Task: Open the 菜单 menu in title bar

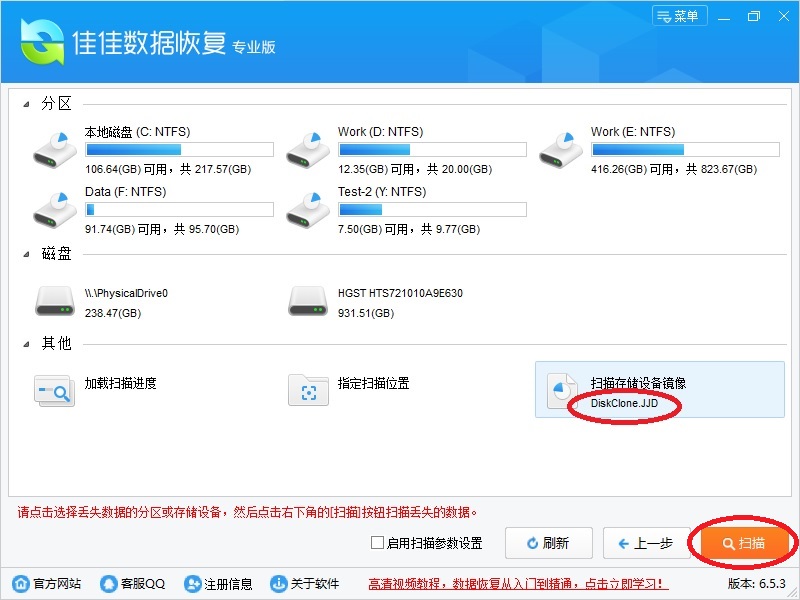Action: click(679, 16)
